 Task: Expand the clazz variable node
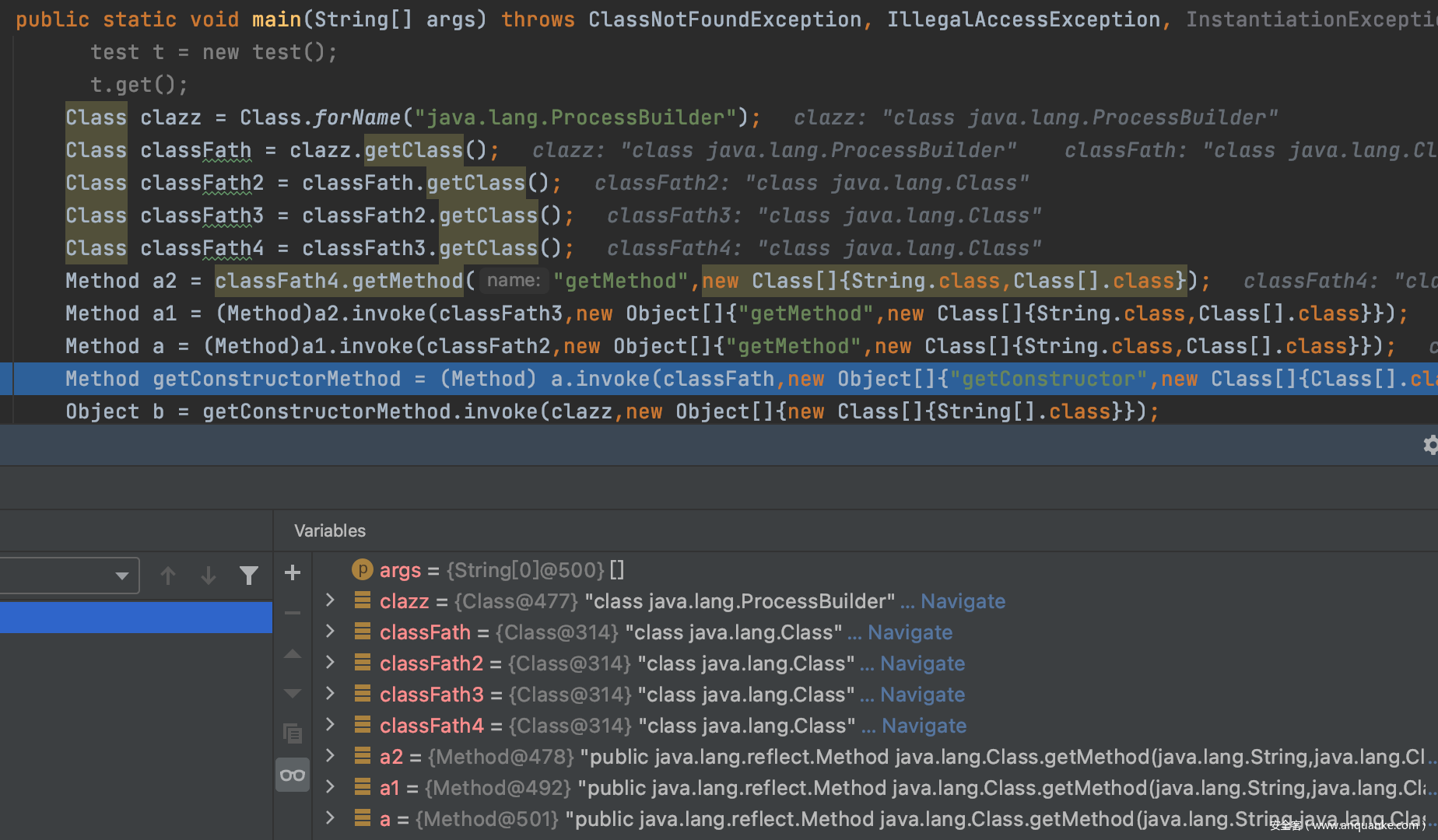coord(330,600)
